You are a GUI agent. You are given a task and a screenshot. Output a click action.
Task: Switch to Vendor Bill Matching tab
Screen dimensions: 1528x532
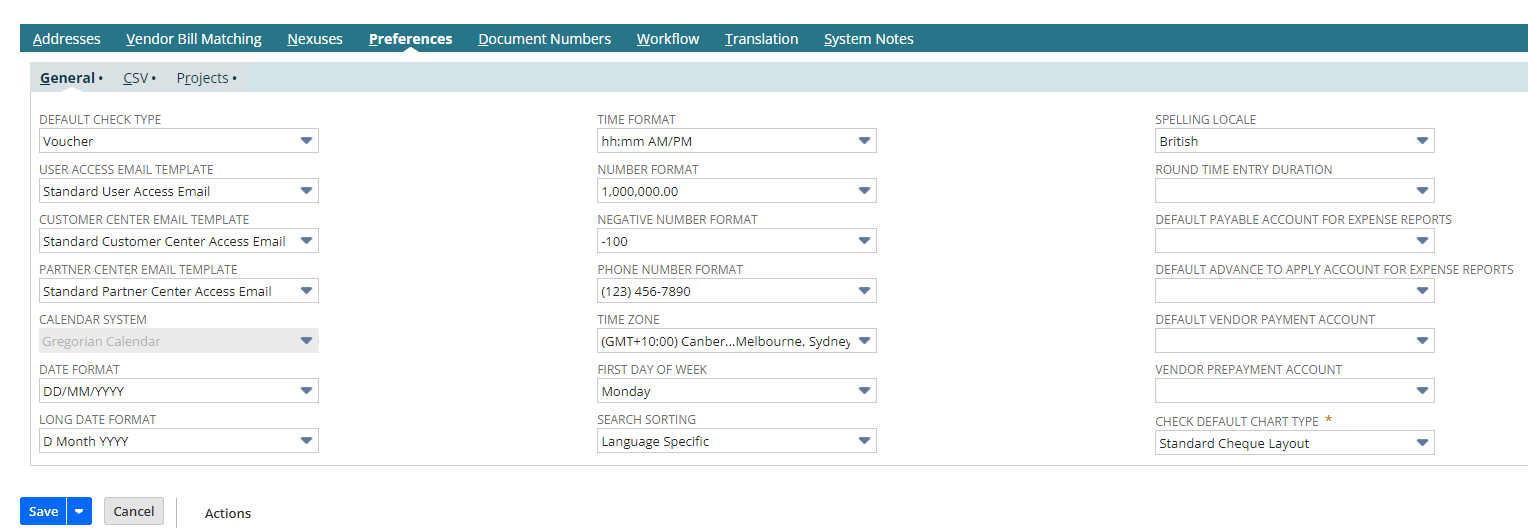point(194,39)
